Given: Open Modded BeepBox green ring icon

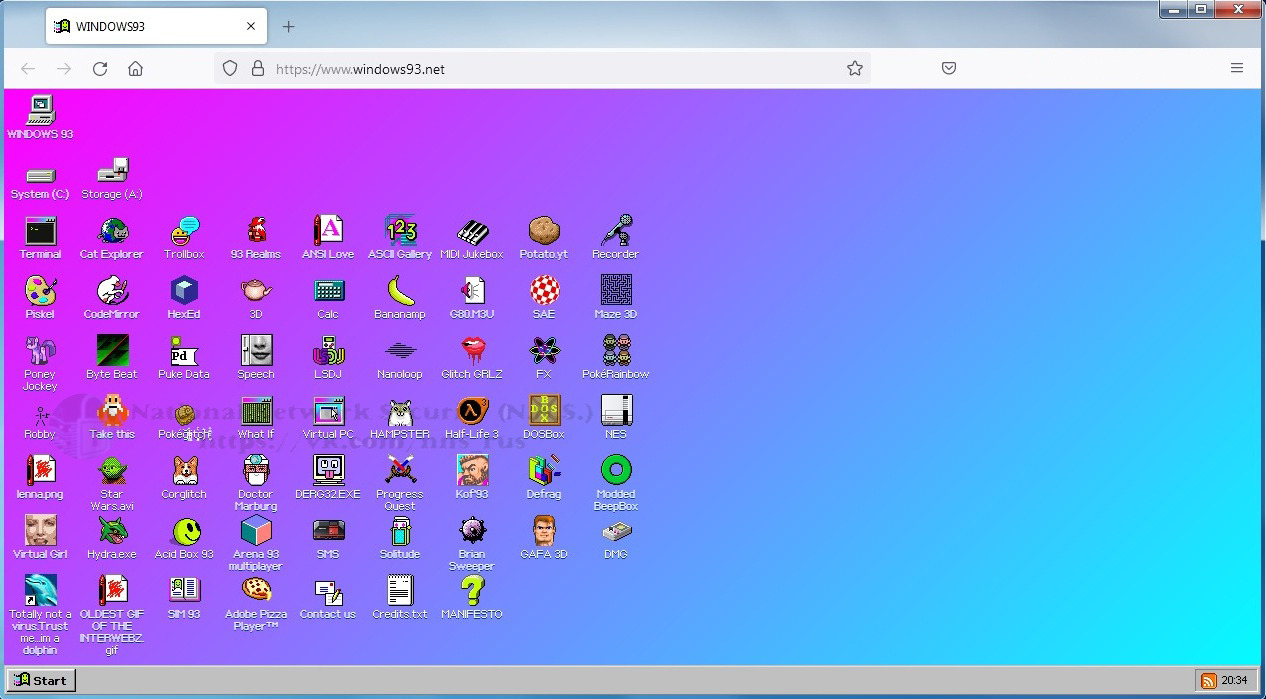Looking at the screenshot, I should click(x=616, y=471).
